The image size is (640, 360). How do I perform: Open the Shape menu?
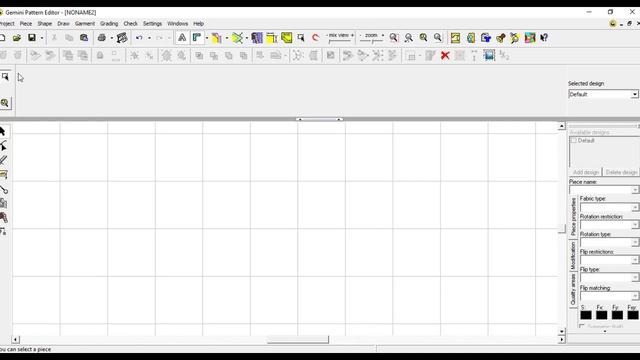[44, 24]
